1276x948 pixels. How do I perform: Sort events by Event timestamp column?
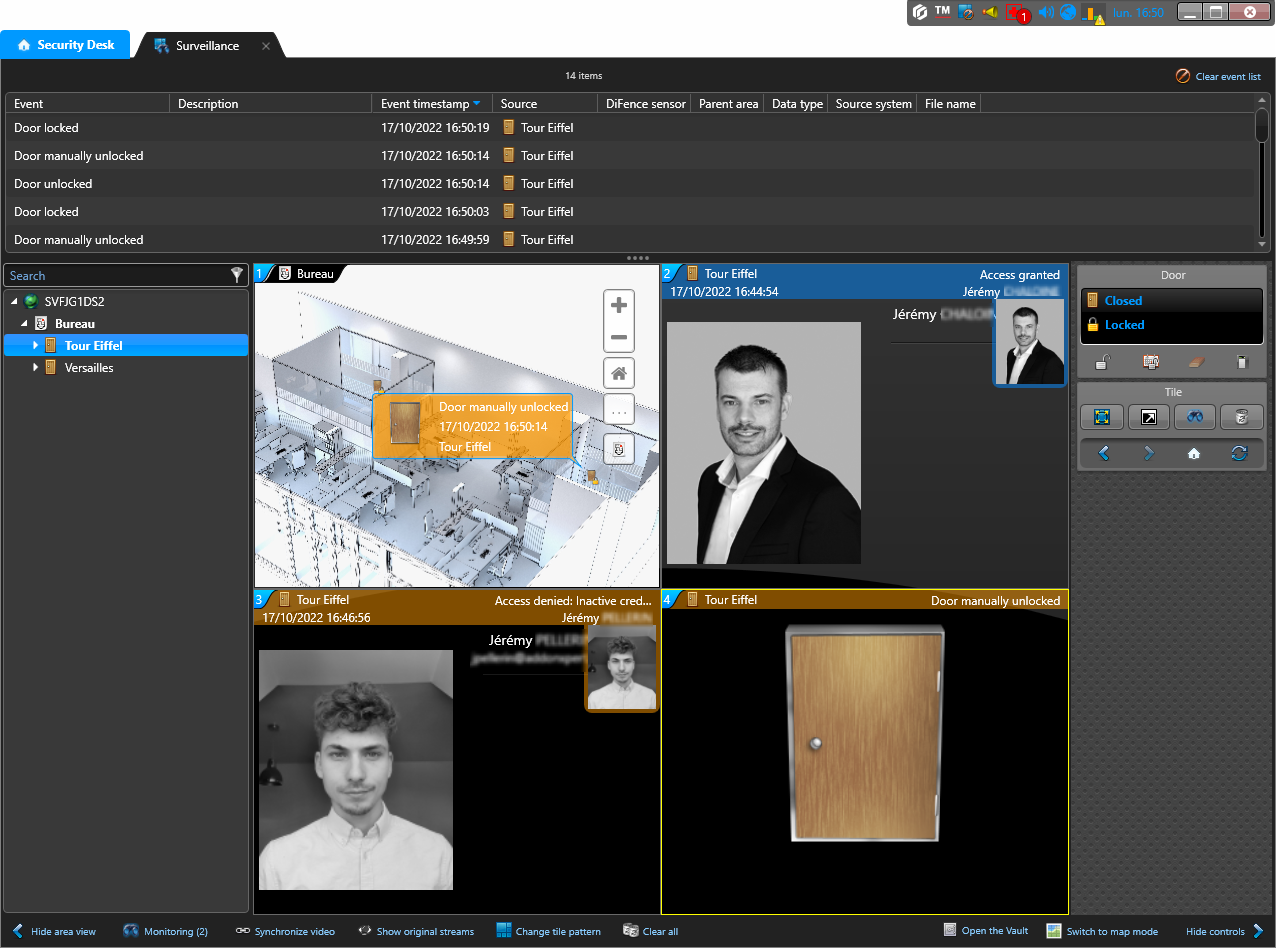(425, 104)
